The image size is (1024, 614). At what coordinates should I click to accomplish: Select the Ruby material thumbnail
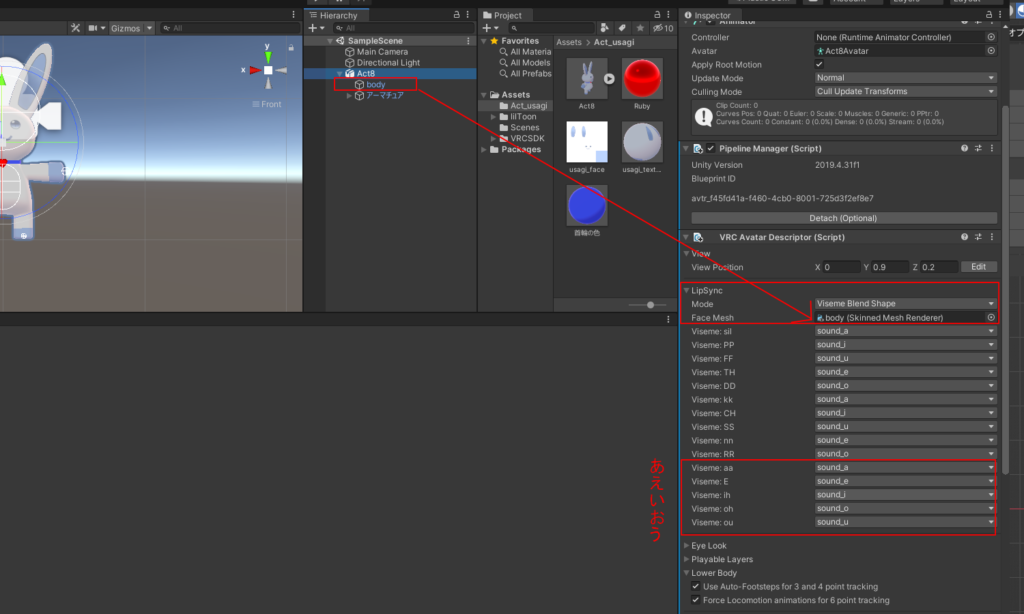click(x=642, y=78)
